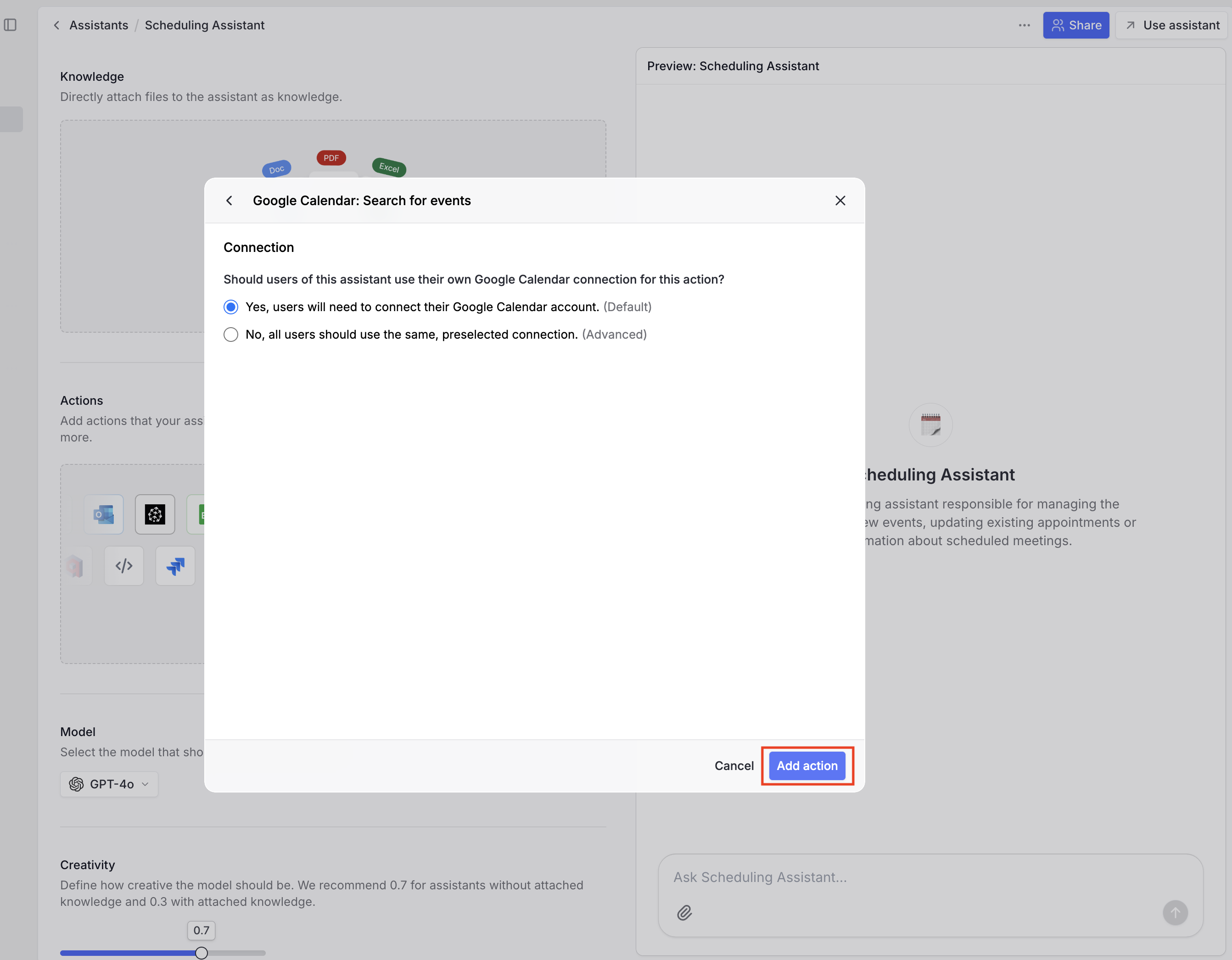Pick the Jira action icon
1232x960 pixels.
pos(175,566)
